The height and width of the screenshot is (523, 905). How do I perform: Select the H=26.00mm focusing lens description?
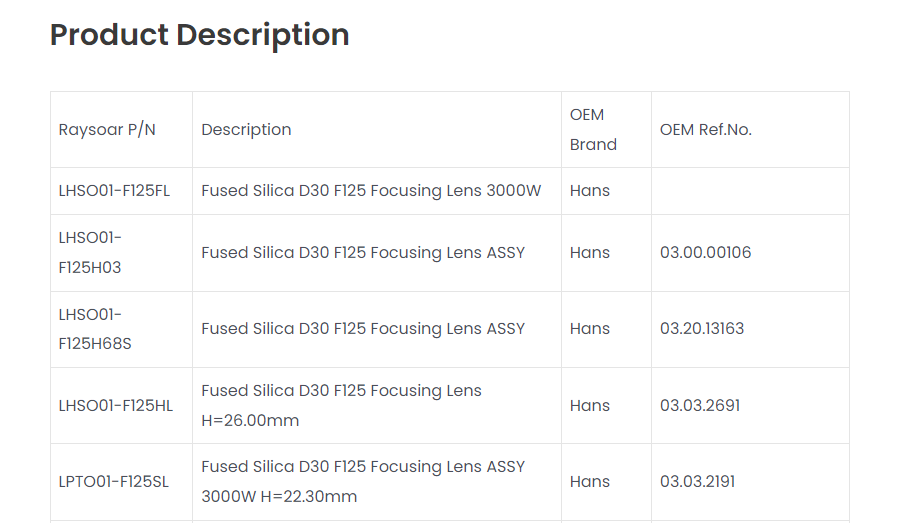coord(341,406)
